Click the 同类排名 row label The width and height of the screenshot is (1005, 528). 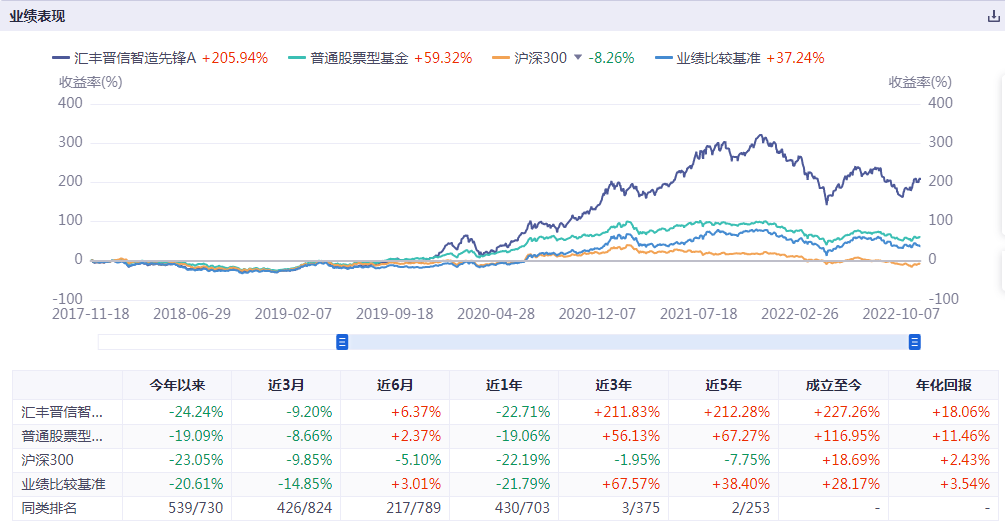click(49, 508)
